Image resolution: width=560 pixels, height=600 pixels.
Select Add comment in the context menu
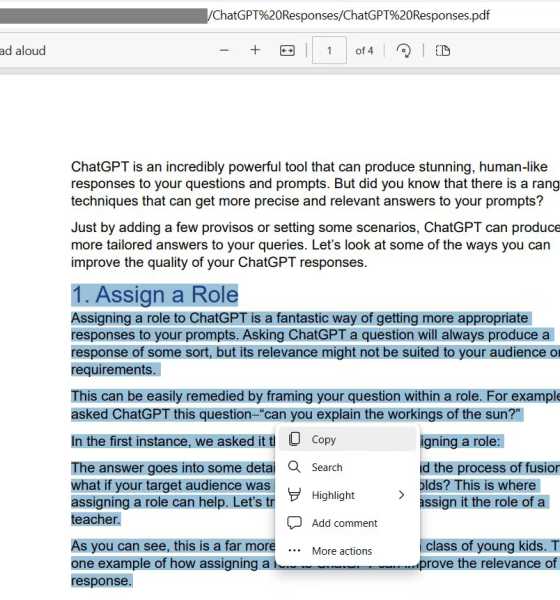coord(348,523)
